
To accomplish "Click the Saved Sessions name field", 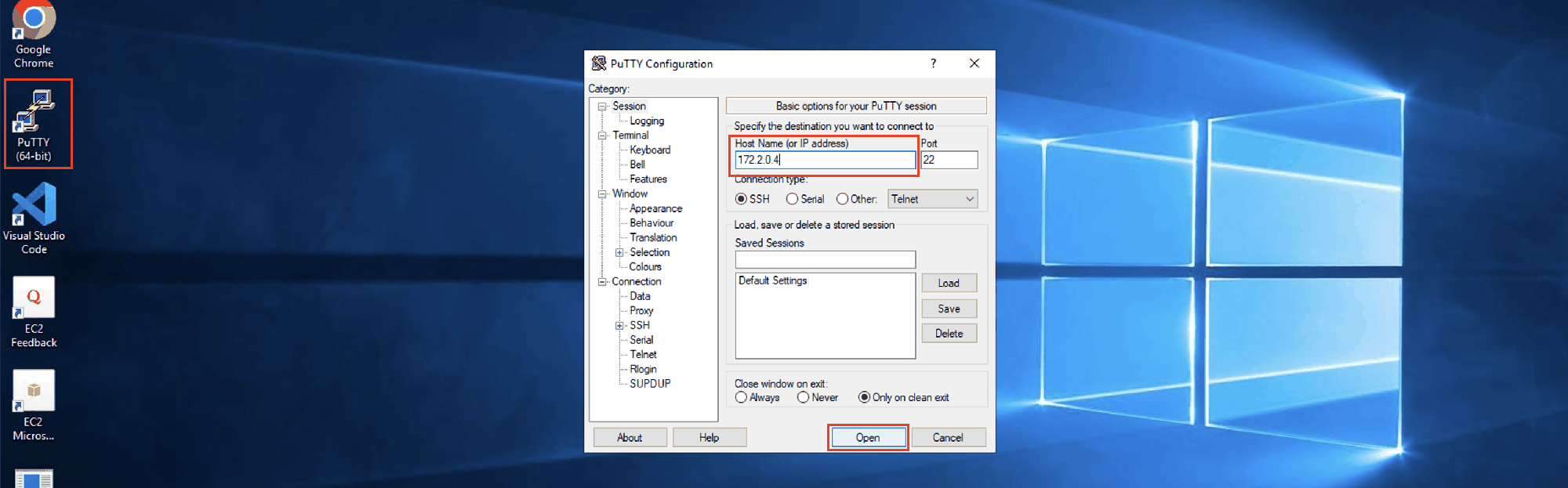I will point(825,259).
